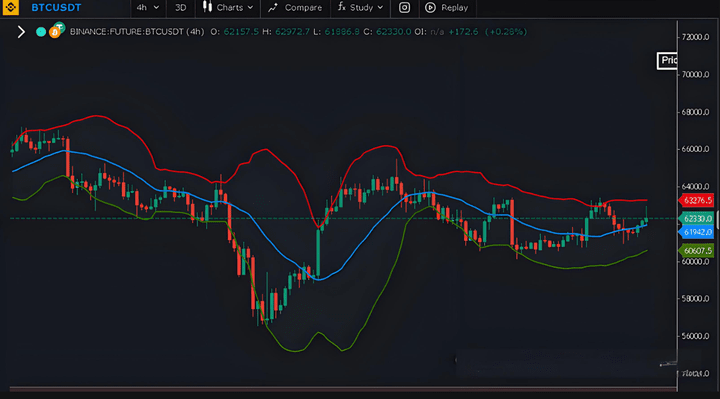Toggle the 3D view button
Image resolution: width=720 pixels, height=399 pixels.
pyautogui.click(x=180, y=7)
